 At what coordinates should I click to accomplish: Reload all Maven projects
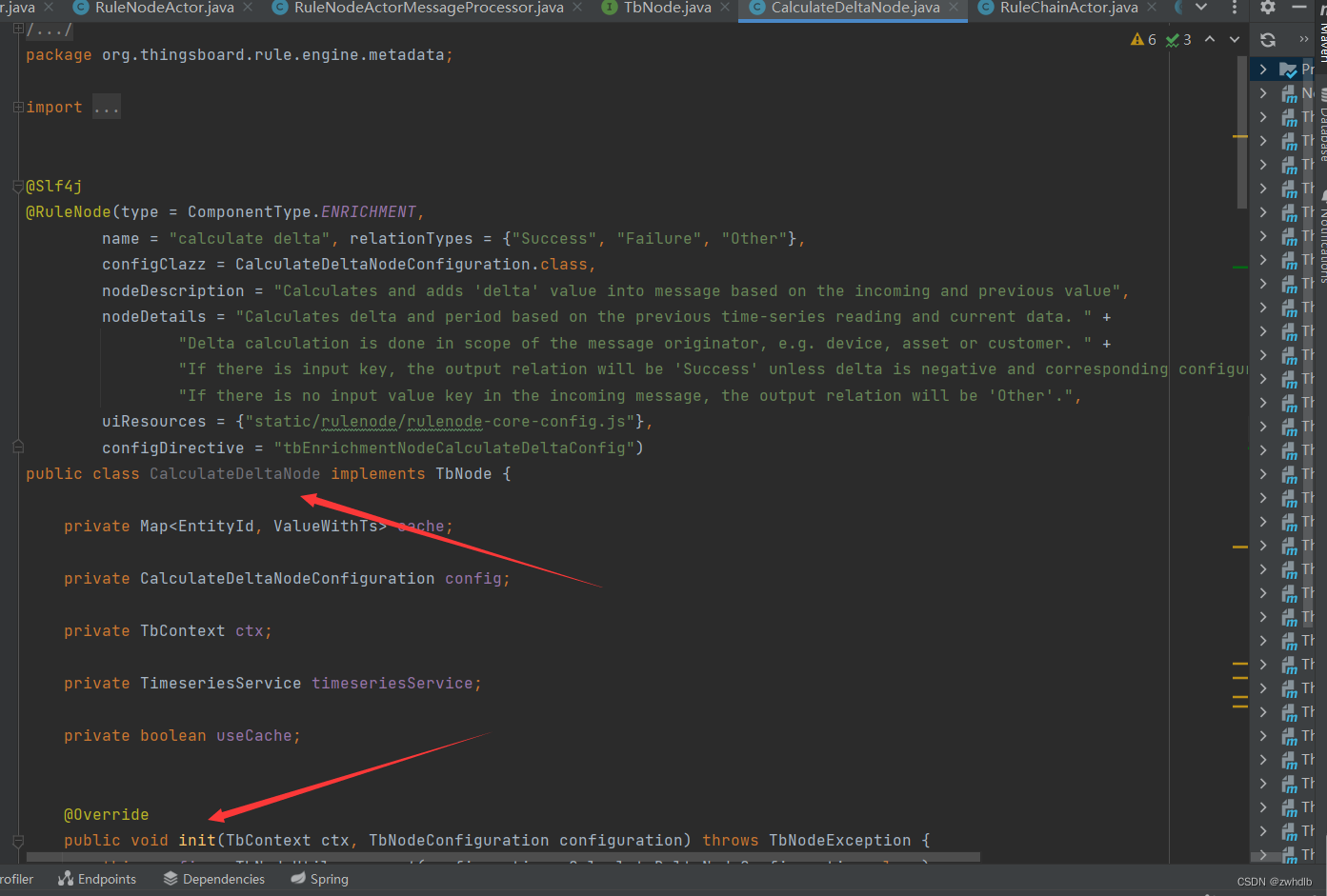[x=1268, y=40]
